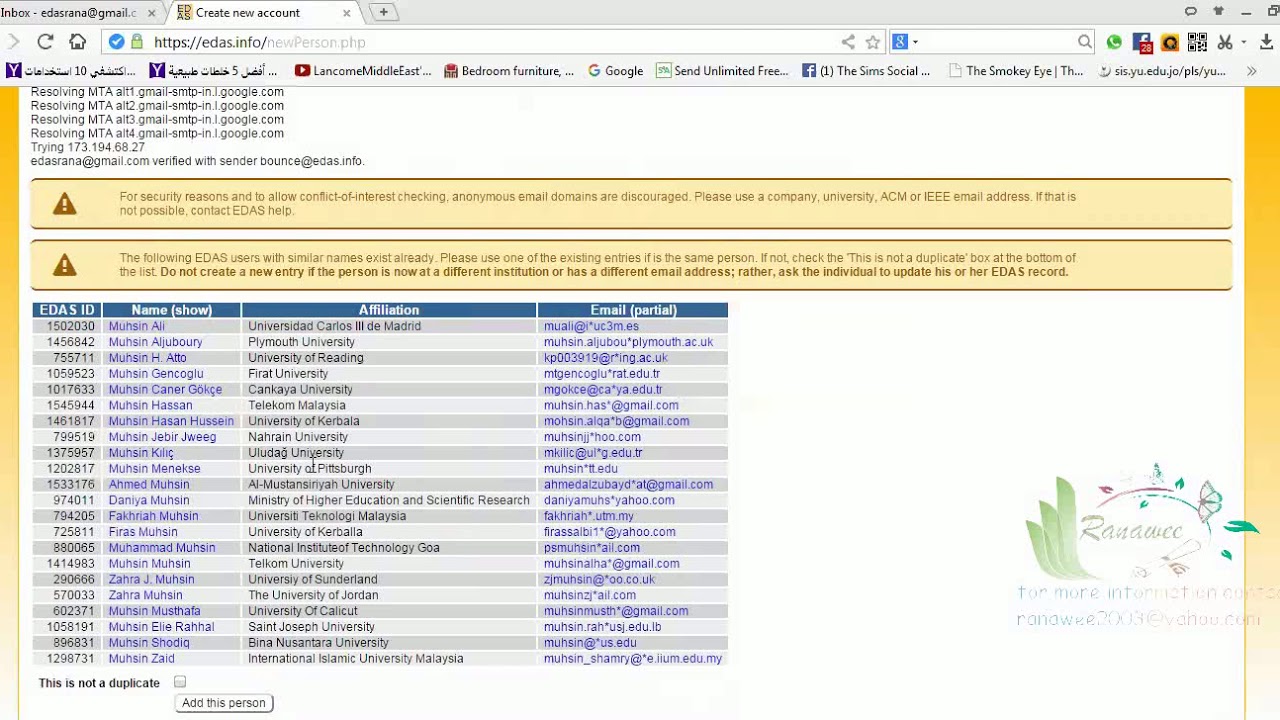Screen dimensions: 1280x720
Task: Open The Sims Social Facebook bookmark
Action: tap(866, 71)
